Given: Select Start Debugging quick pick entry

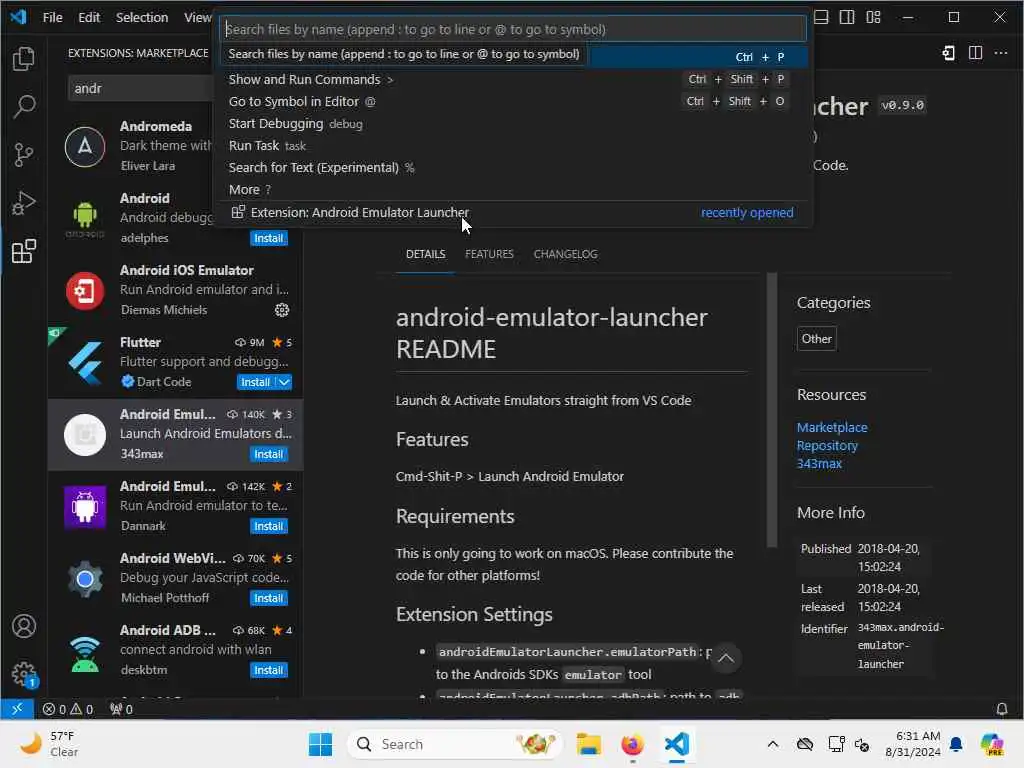Looking at the screenshot, I should coord(513,123).
